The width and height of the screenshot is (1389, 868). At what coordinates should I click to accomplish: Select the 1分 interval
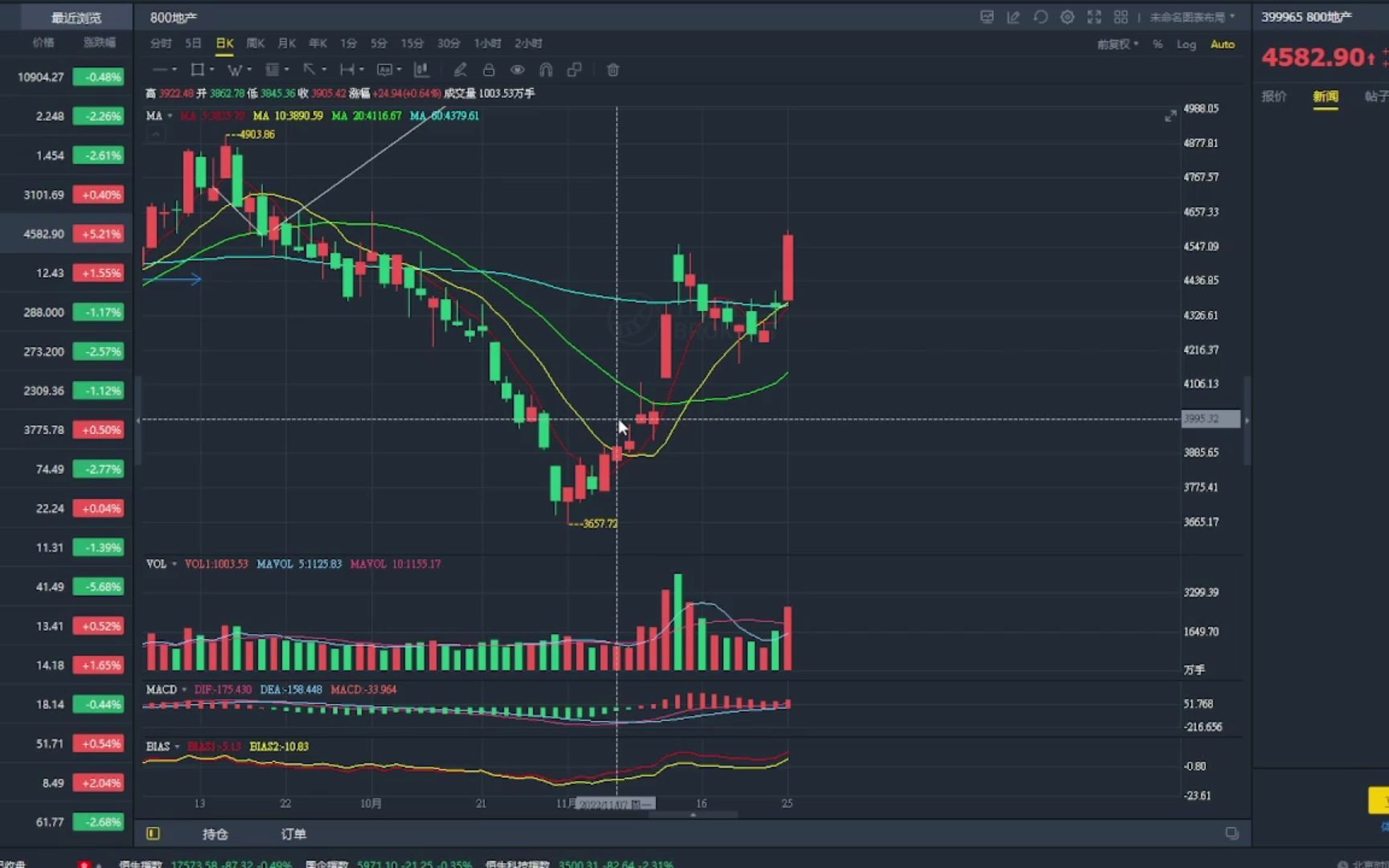coord(348,43)
